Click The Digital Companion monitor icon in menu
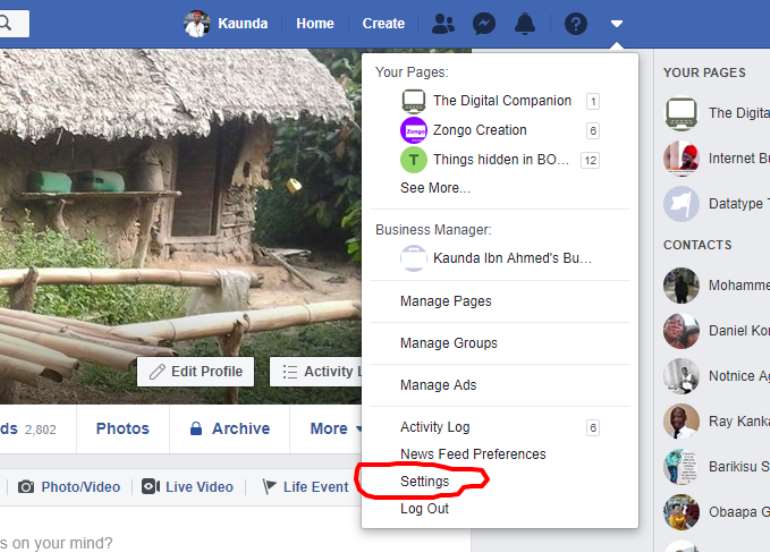Screen dimensions: 770x552 tap(413, 101)
